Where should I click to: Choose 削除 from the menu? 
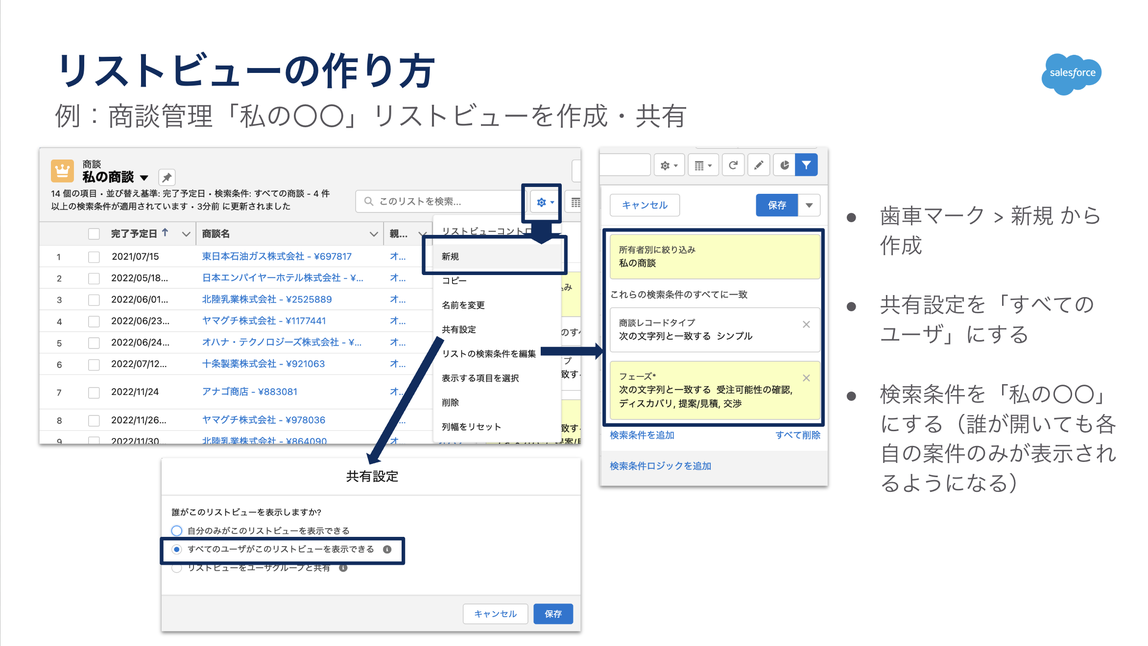click(x=450, y=403)
